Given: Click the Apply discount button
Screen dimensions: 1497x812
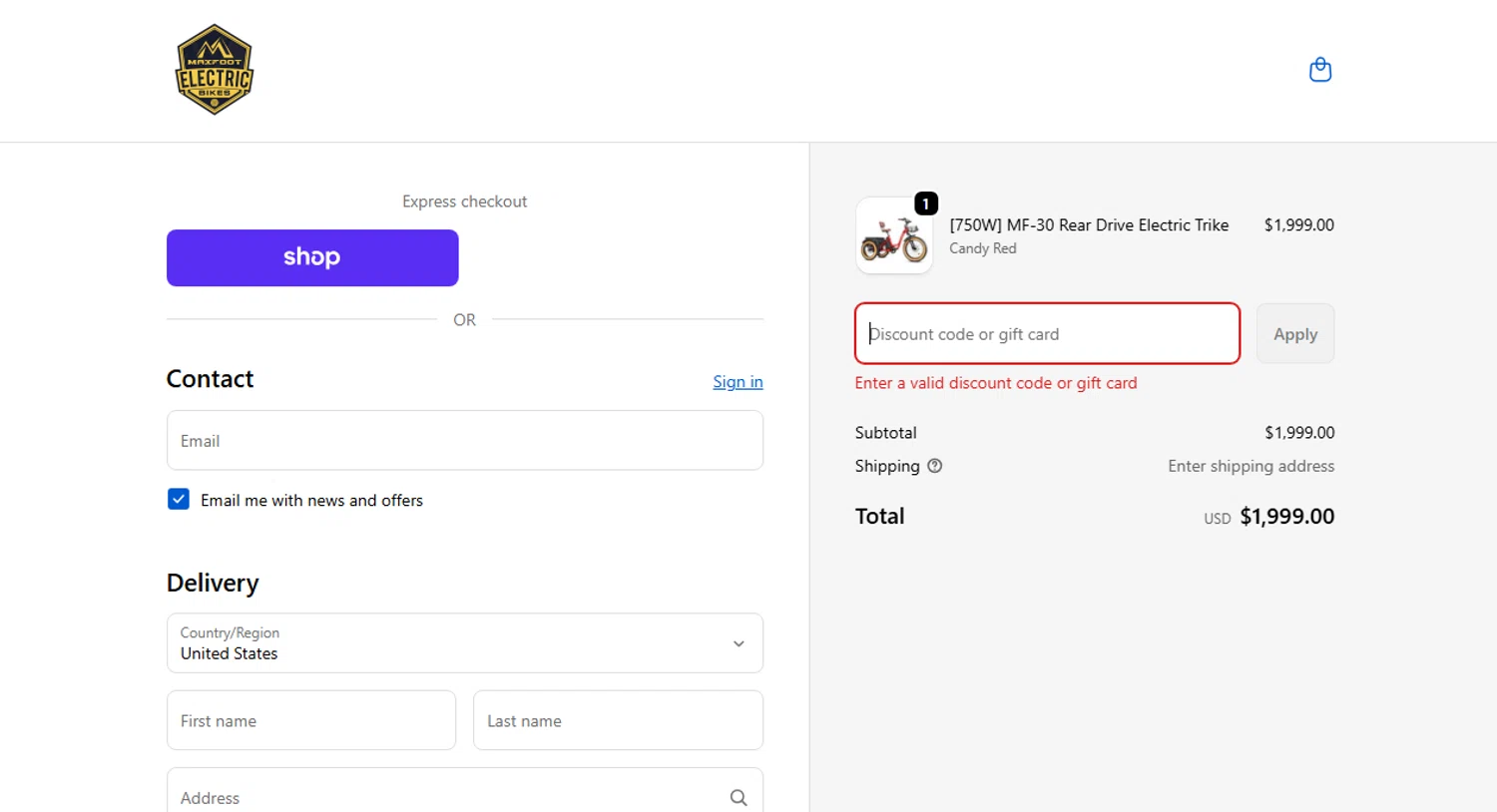Looking at the screenshot, I should click(1294, 334).
